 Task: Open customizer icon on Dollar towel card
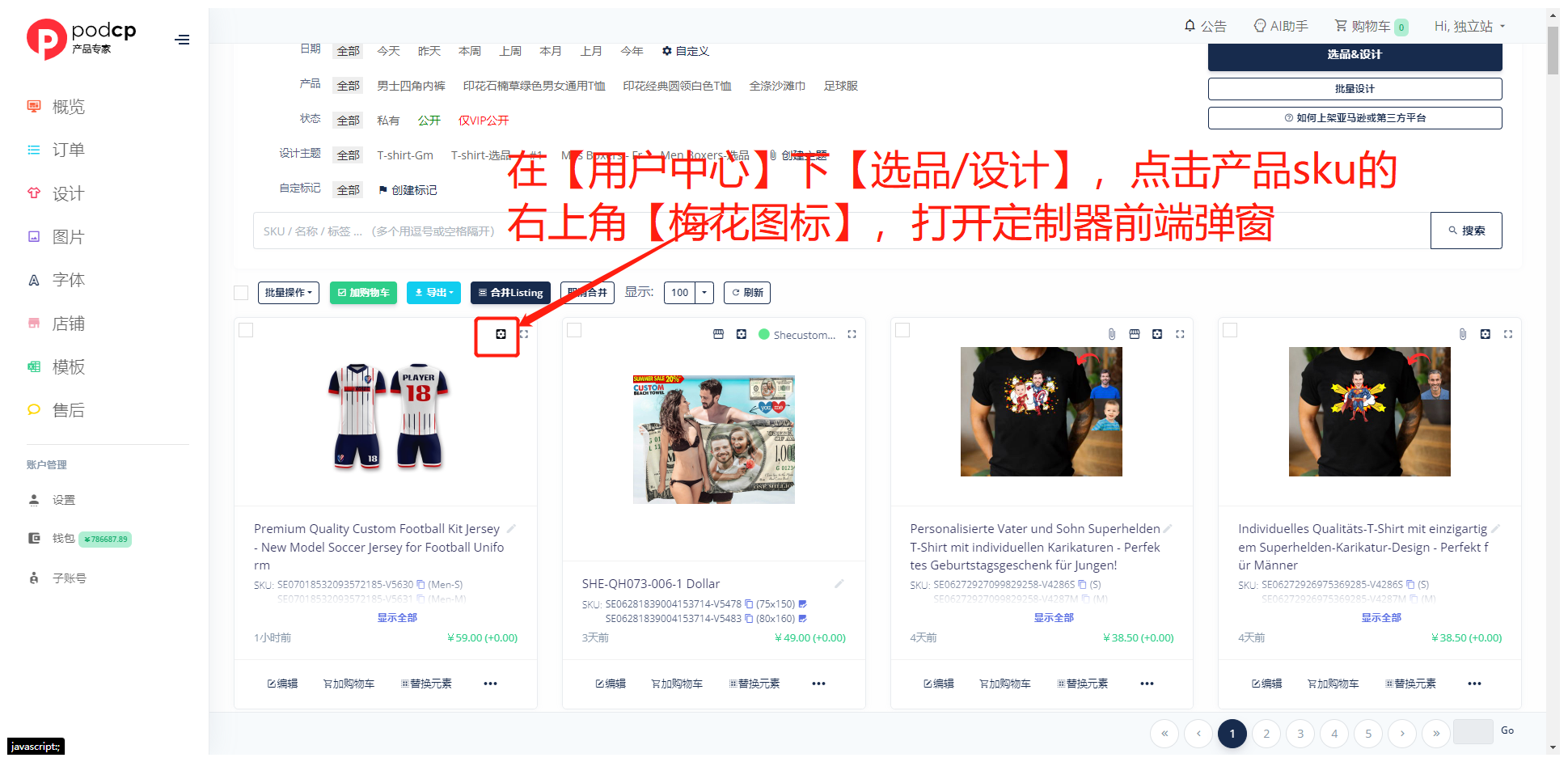[x=742, y=334]
